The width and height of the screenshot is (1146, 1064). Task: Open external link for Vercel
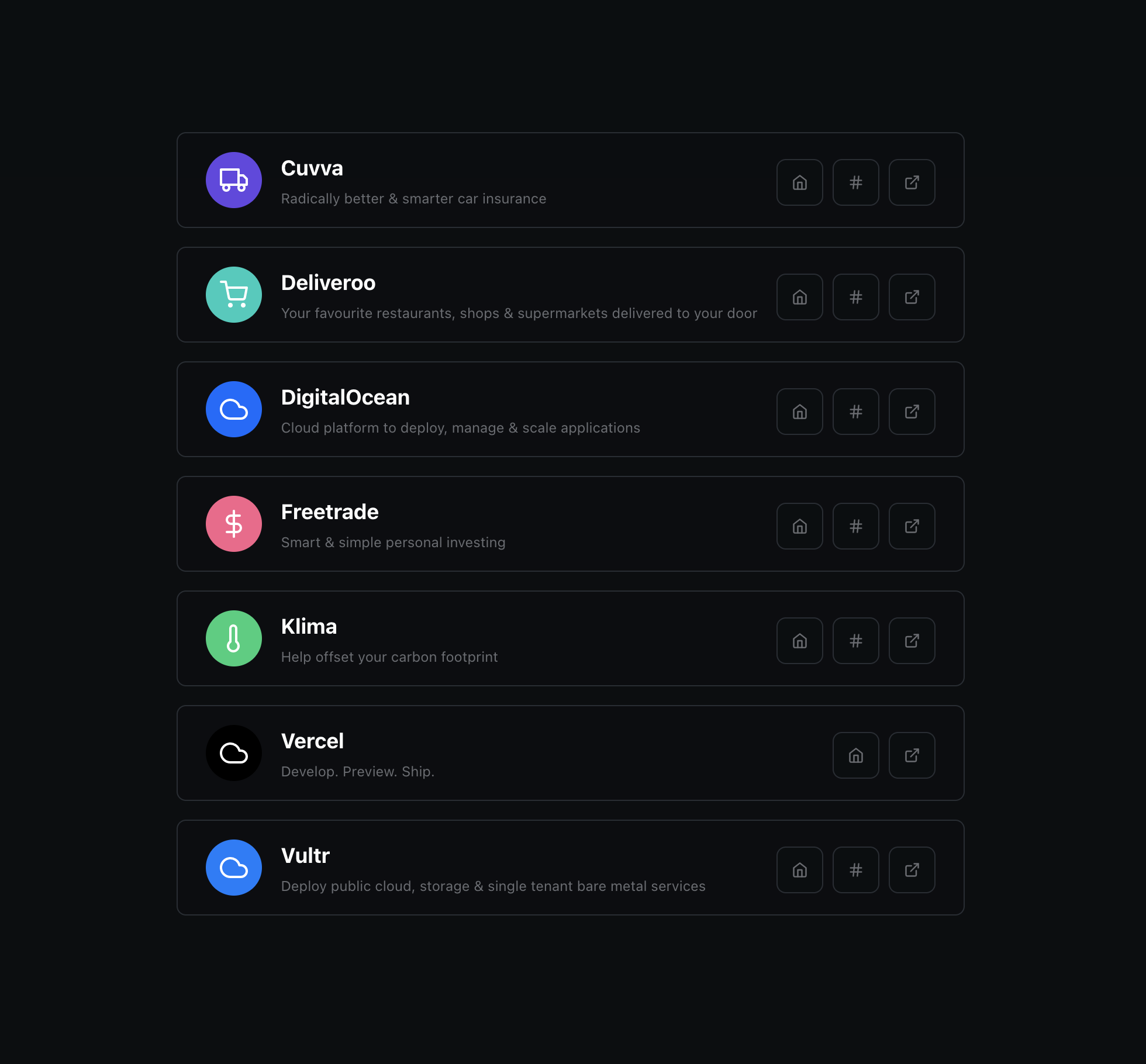point(911,755)
